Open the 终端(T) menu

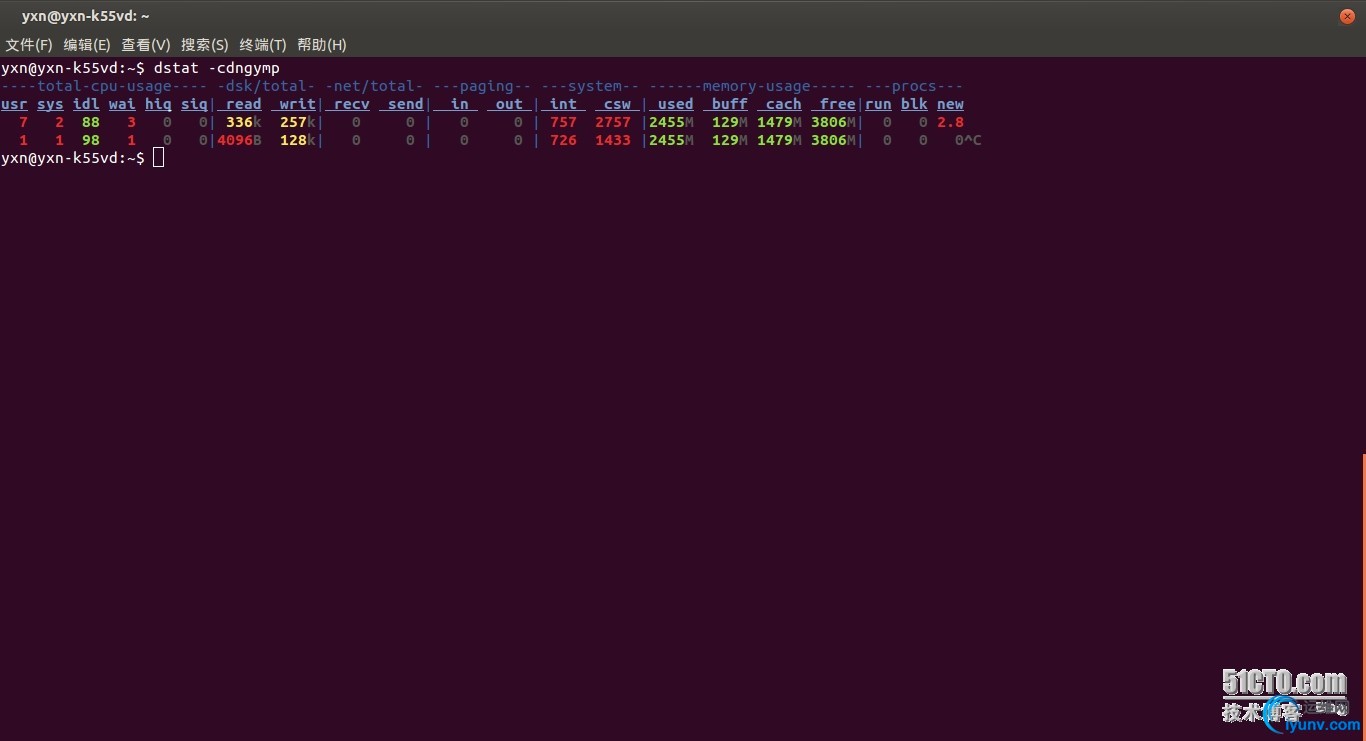(263, 45)
